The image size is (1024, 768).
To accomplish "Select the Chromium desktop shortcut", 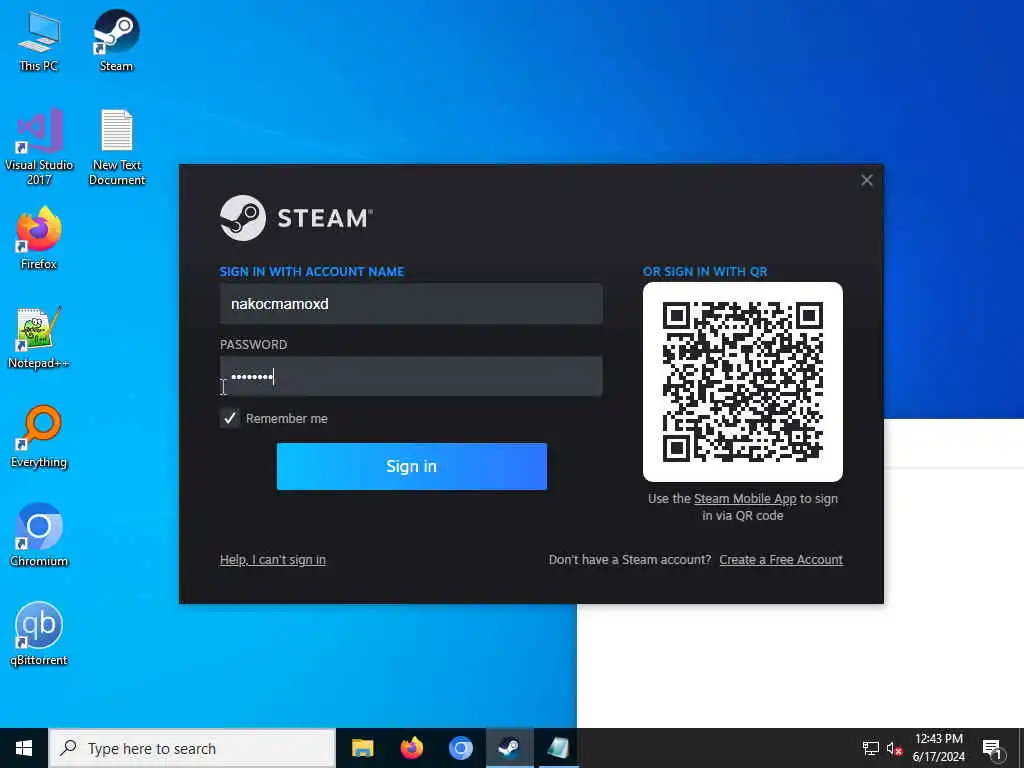I will 39,535.
